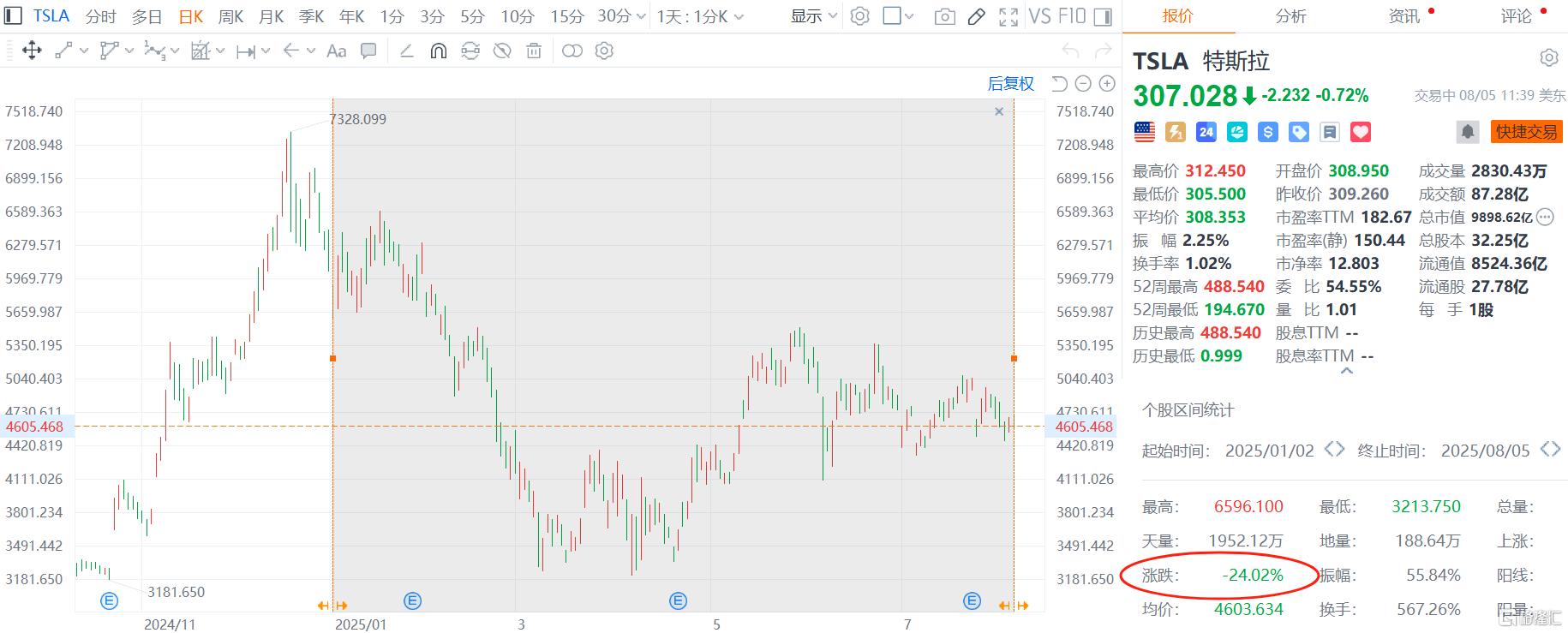The height and width of the screenshot is (633, 1568).
Task: Open chart settings gear in top bar
Action: tap(860, 16)
